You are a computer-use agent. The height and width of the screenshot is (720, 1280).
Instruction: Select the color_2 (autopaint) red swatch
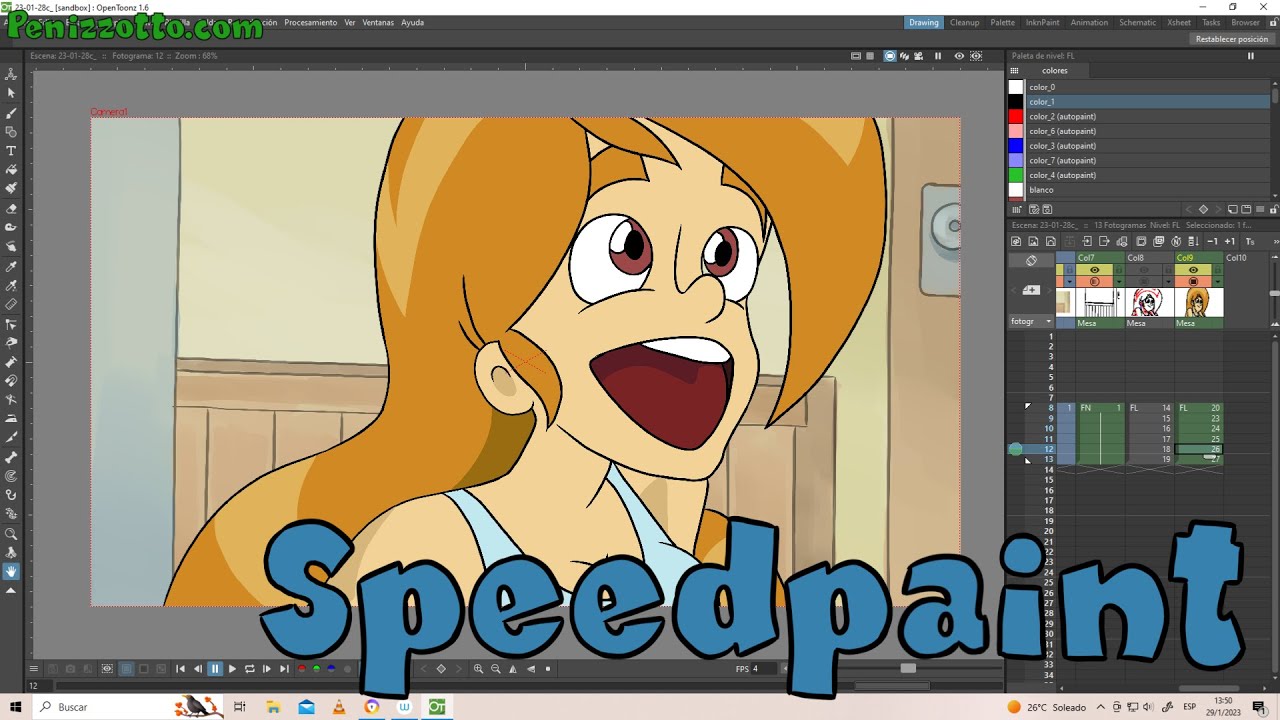[1016, 116]
